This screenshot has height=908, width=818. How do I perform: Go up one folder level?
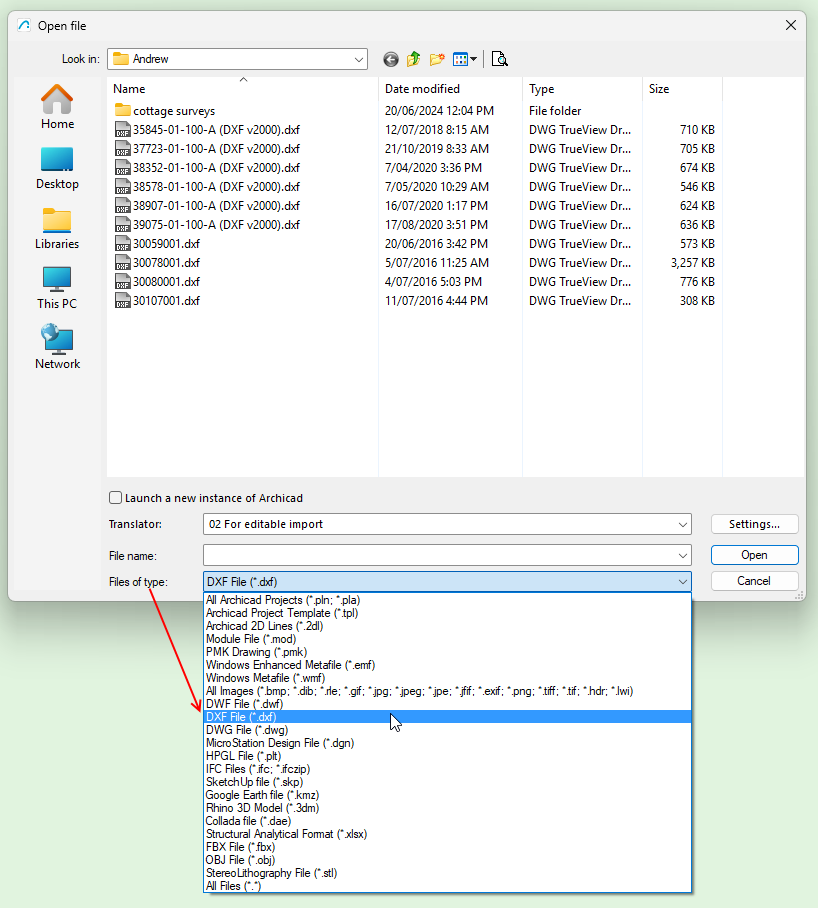413,59
